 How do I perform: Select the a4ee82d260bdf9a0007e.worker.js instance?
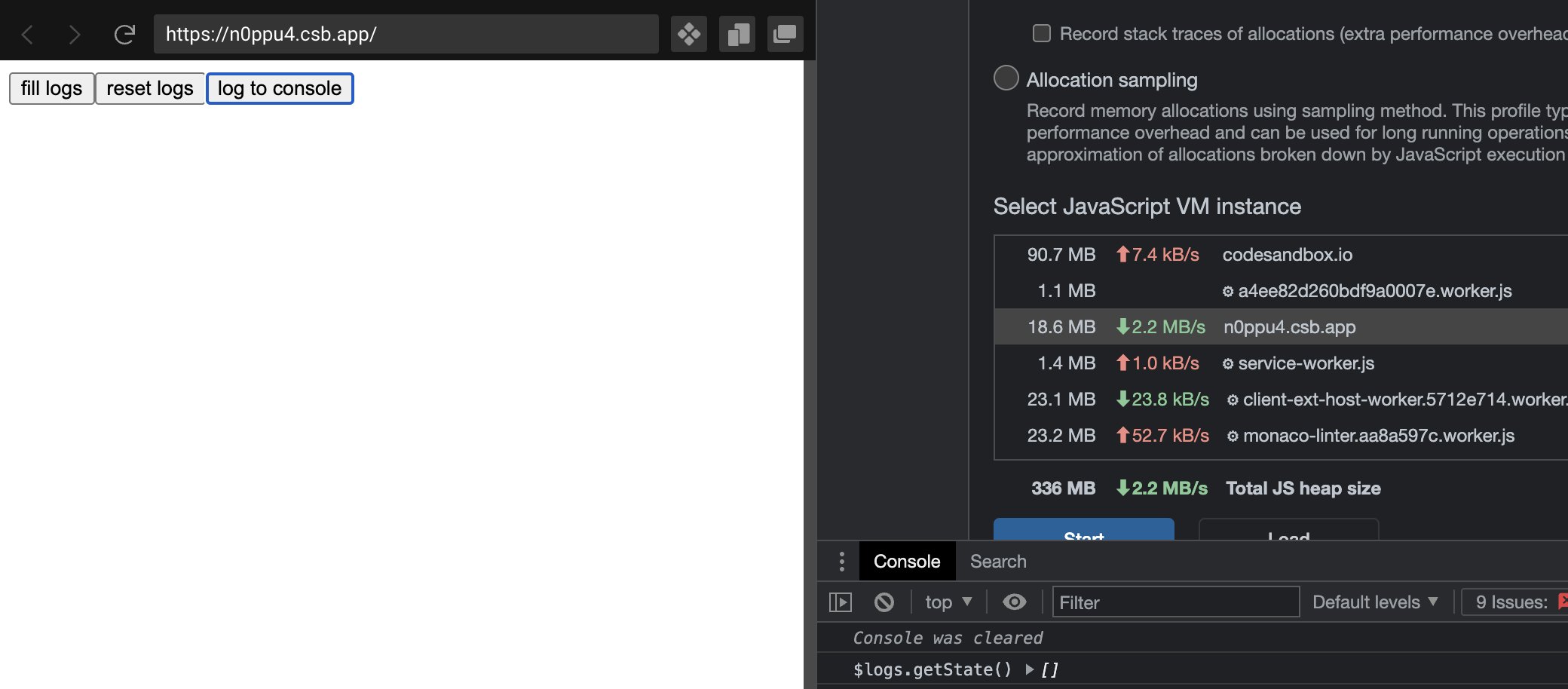point(1282,291)
